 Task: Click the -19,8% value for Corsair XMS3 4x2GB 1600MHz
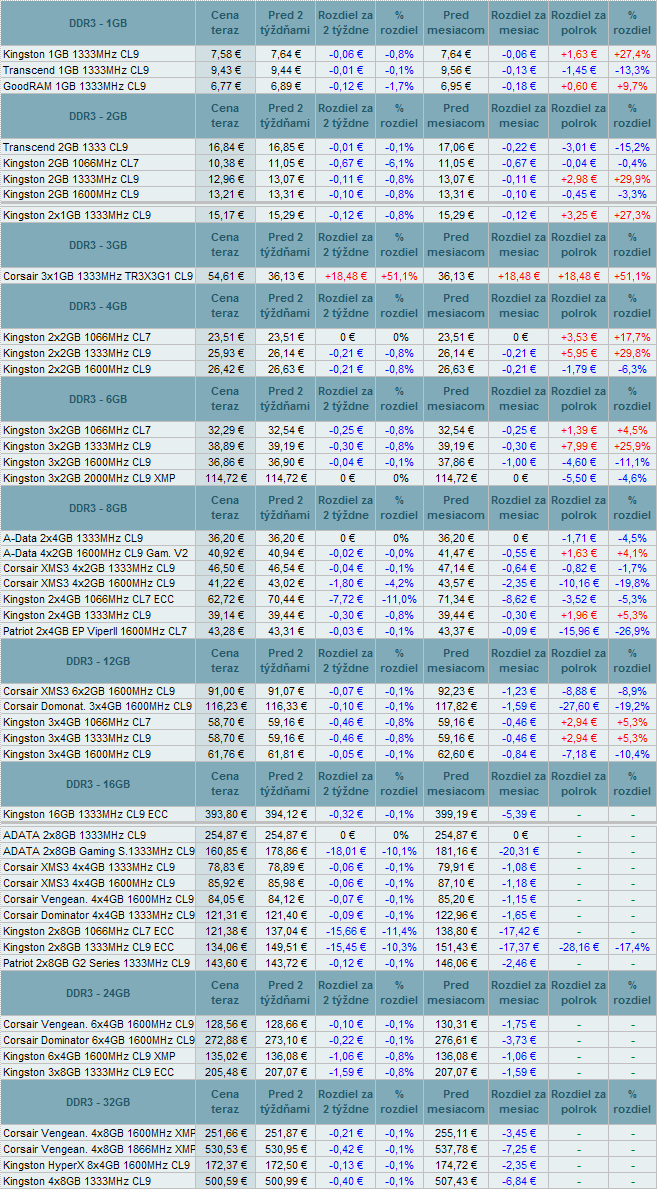tap(633, 584)
